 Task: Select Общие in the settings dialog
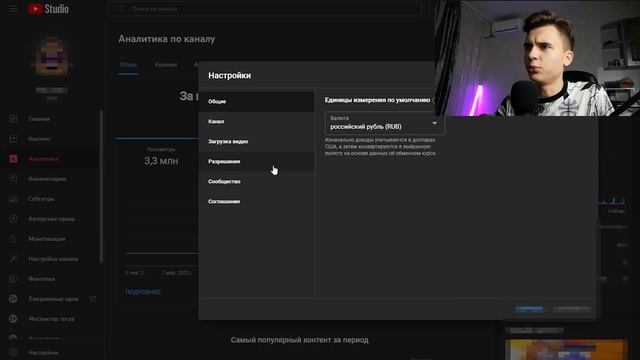point(256,101)
